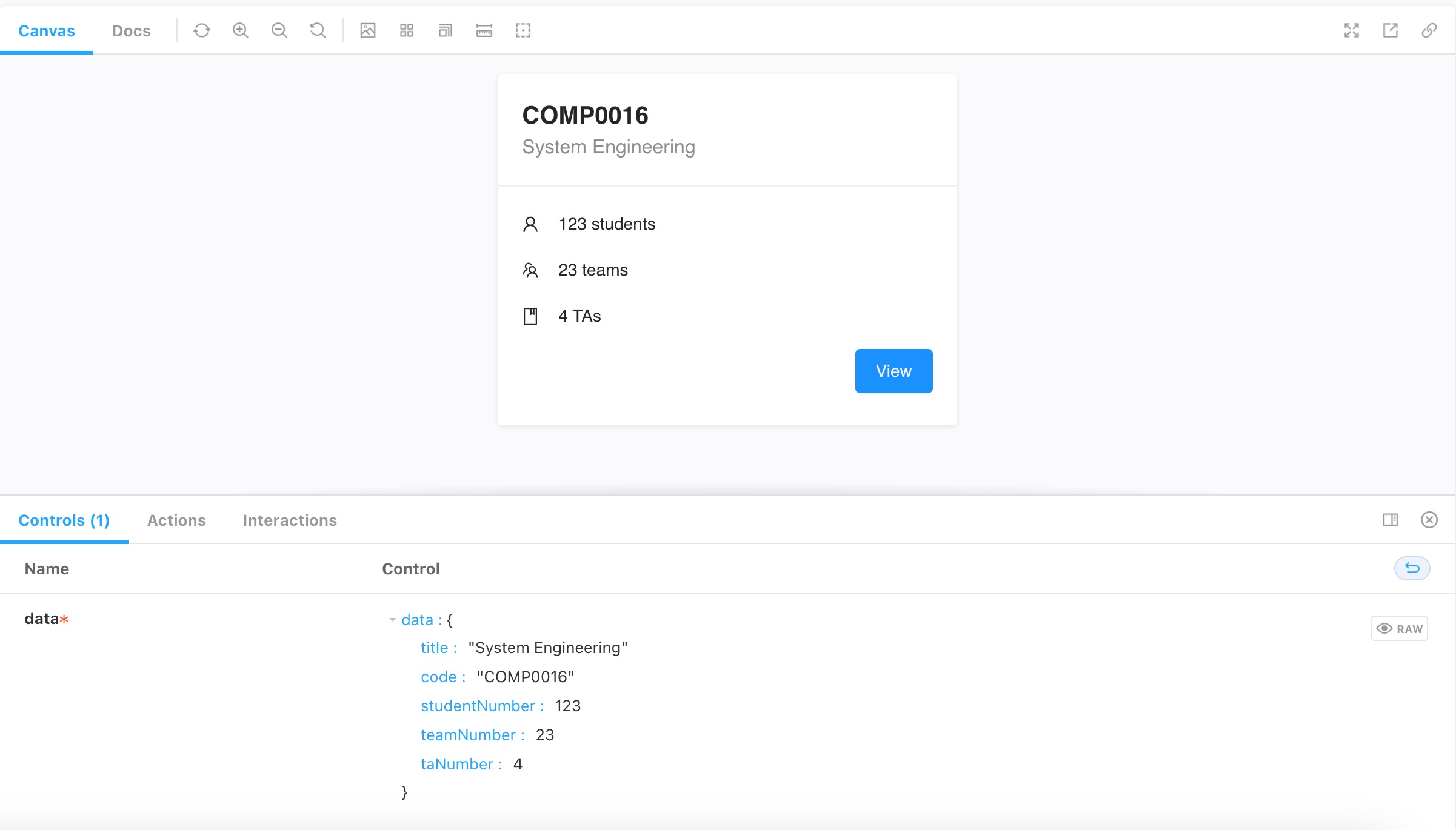
Task: Click the students person icon
Action: [530, 224]
